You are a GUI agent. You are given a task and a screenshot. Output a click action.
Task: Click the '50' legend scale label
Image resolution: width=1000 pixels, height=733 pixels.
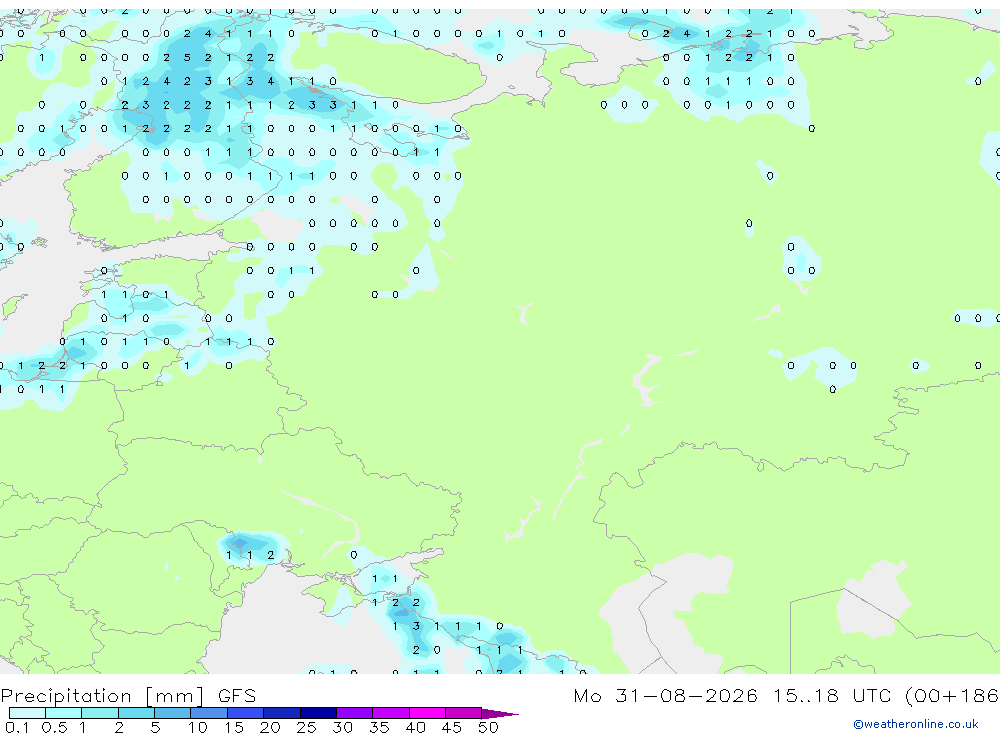coord(488,727)
